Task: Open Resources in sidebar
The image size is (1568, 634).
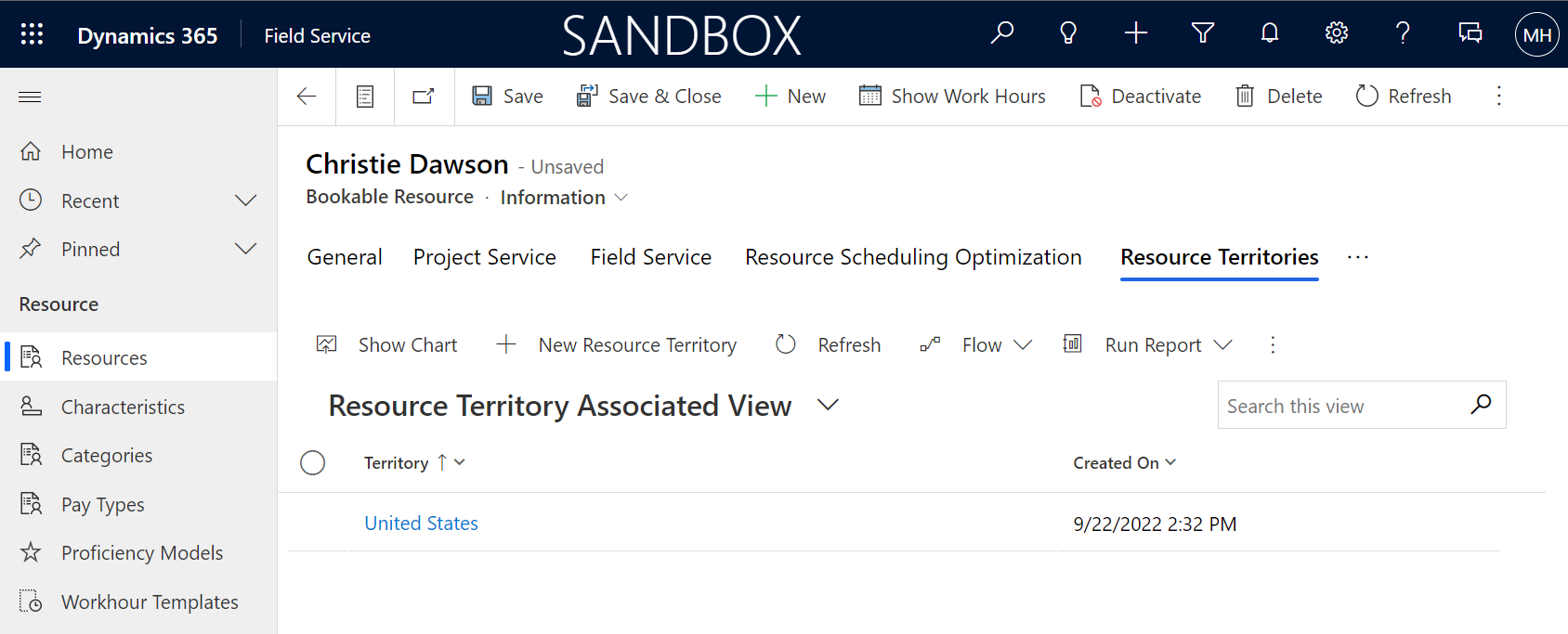Action: point(138,357)
